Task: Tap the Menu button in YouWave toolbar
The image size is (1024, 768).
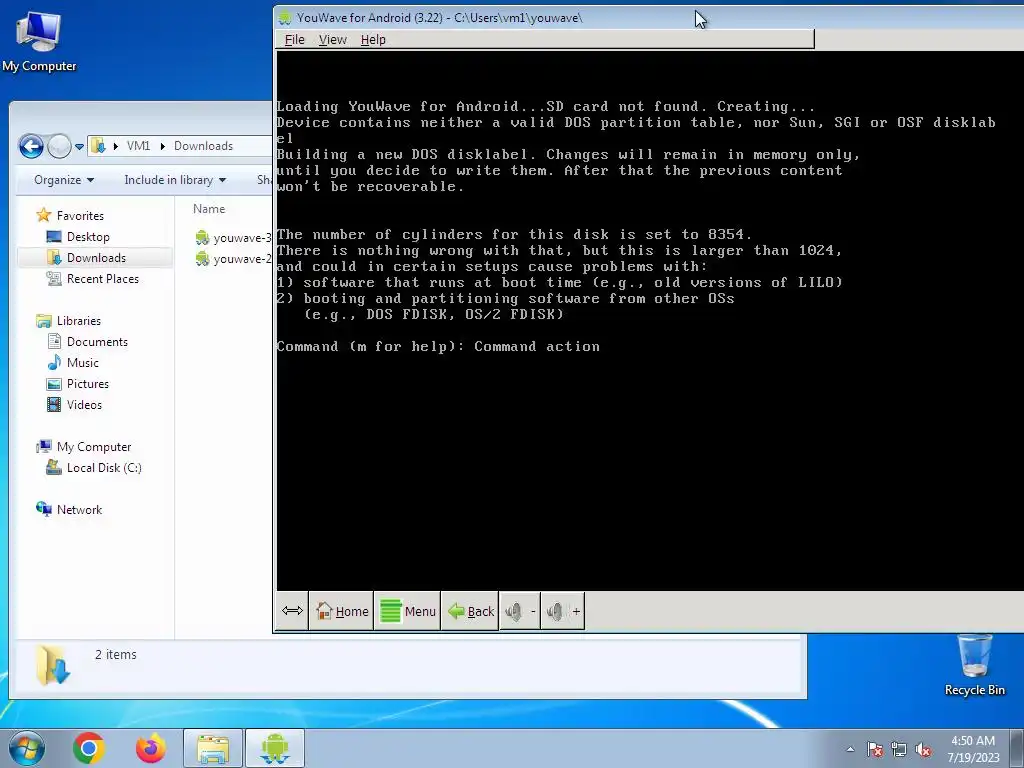Action: [408, 611]
